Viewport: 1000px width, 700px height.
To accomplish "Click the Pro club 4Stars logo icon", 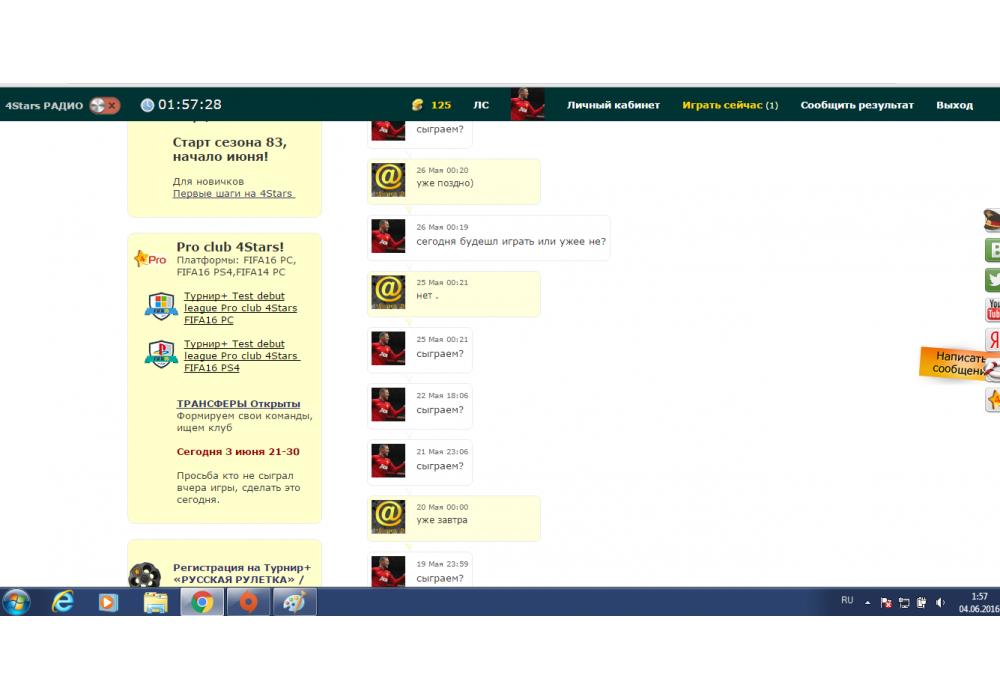I will tap(149, 259).
